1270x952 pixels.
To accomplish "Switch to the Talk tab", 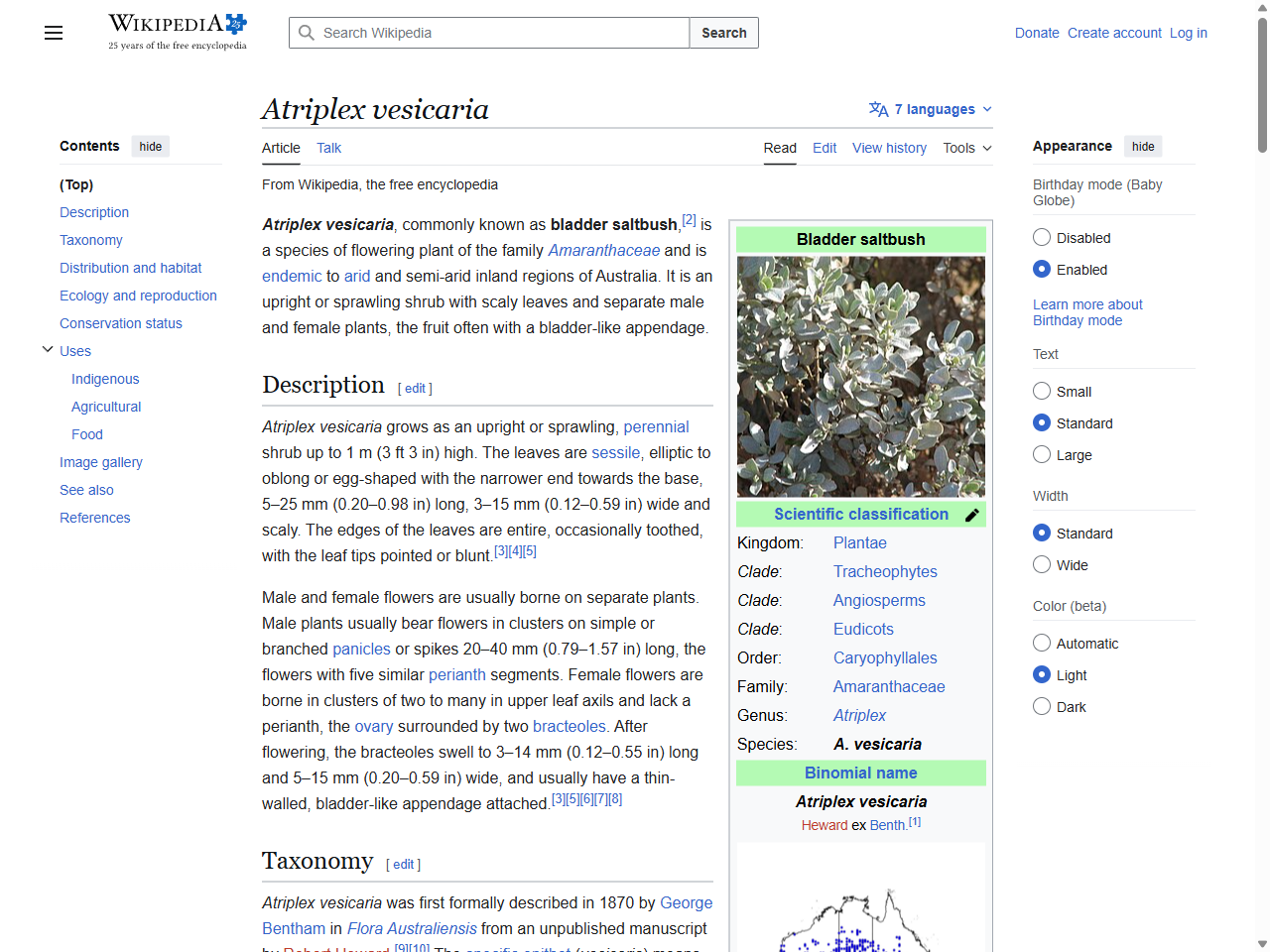I will 328,148.
